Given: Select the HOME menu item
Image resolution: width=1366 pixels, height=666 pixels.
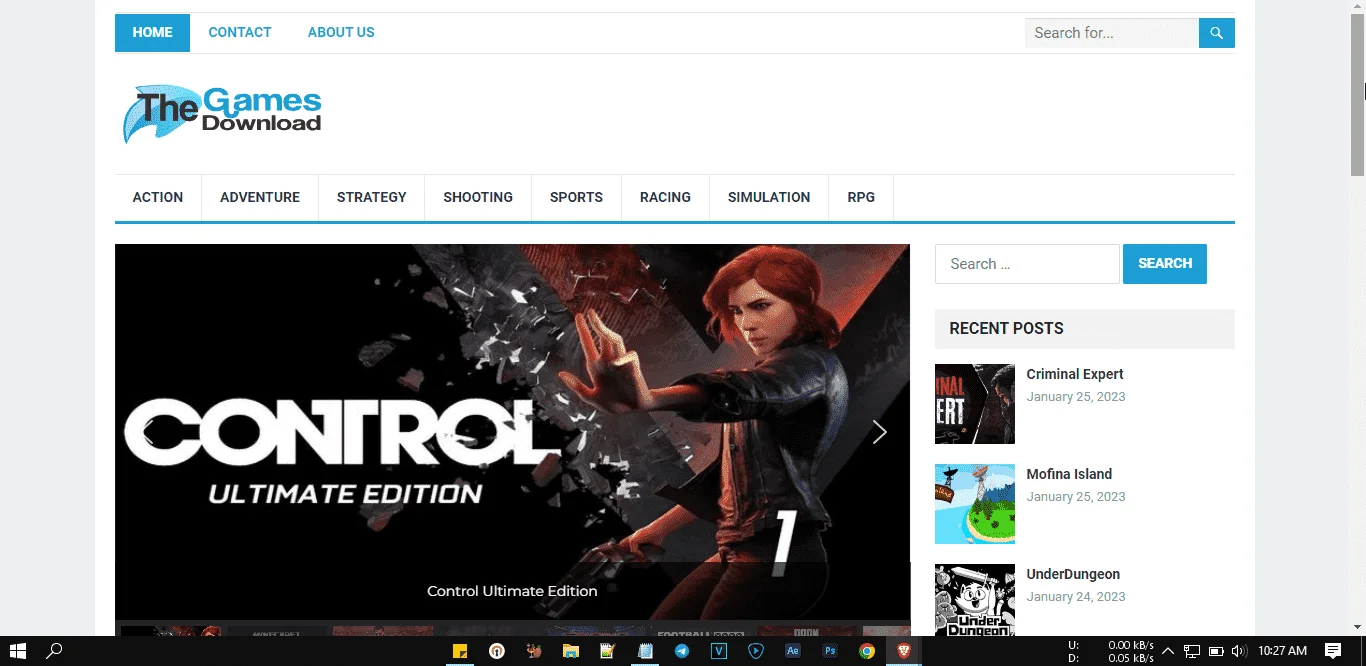Looking at the screenshot, I should [x=152, y=33].
